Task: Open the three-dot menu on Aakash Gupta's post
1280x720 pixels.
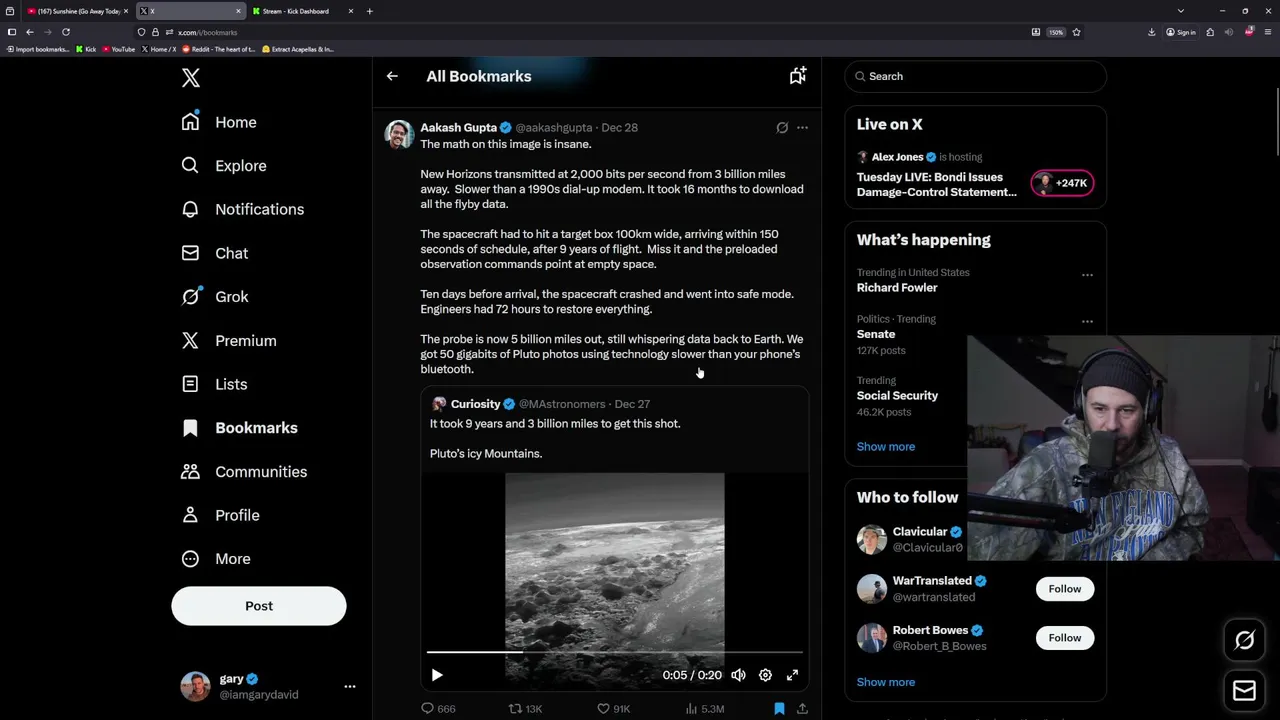Action: (x=802, y=128)
